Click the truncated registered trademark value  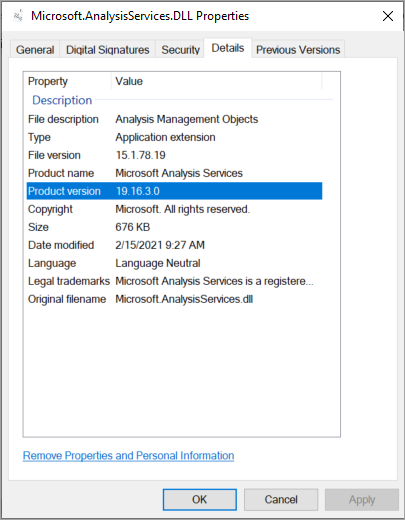pos(214,281)
